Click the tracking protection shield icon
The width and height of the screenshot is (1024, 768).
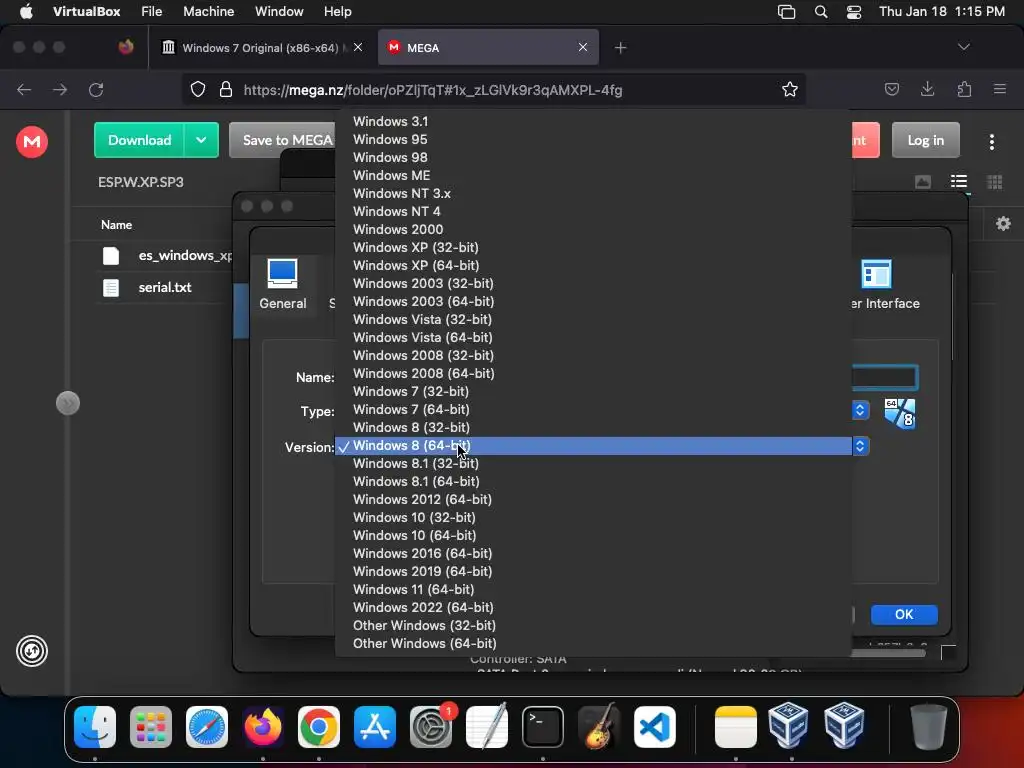click(198, 89)
